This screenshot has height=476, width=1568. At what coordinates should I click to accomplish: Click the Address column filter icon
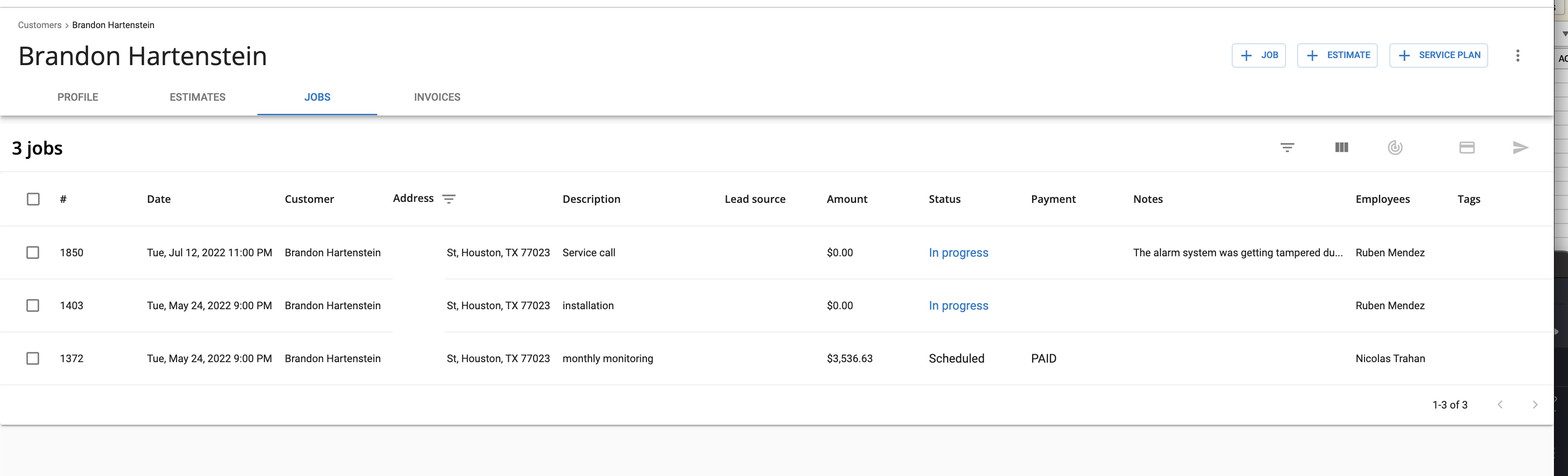pyautogui.click(x=448, y=199)
